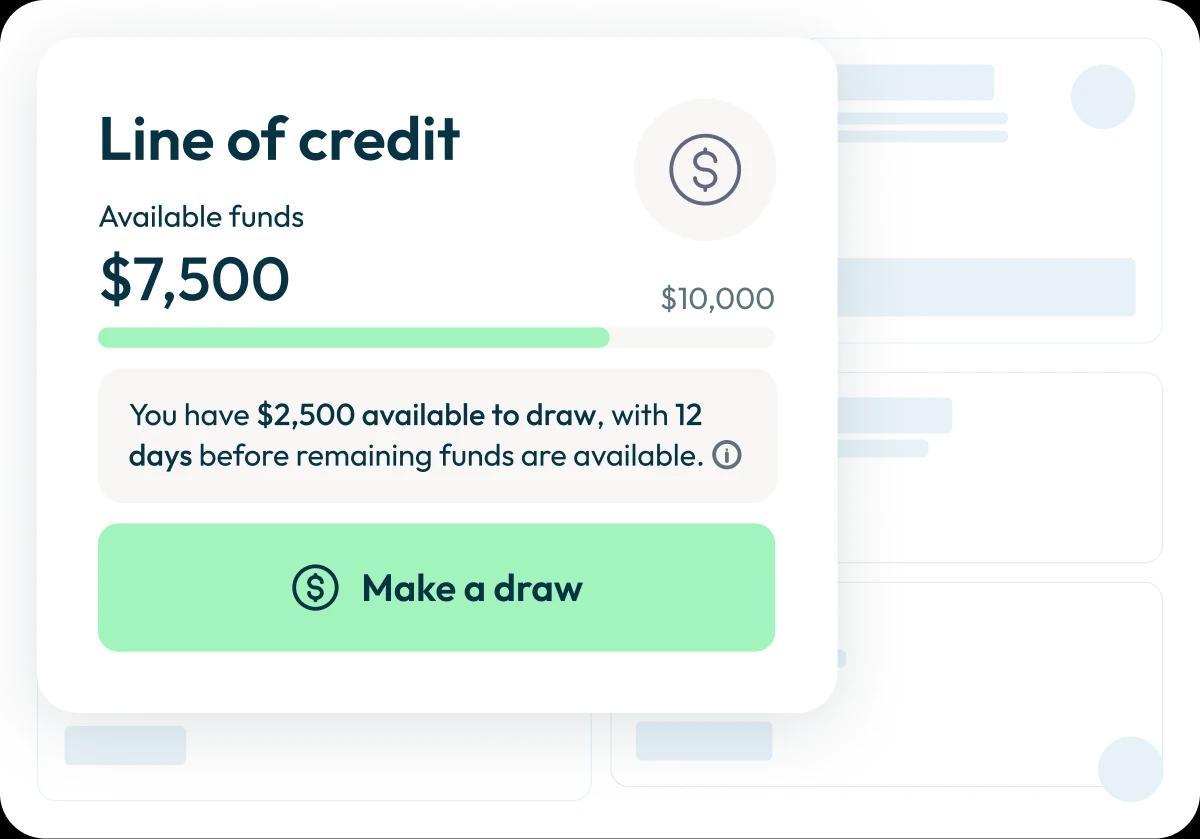Select the "Available funds" label
This screenshot has width=1200, height=839.
201,217
